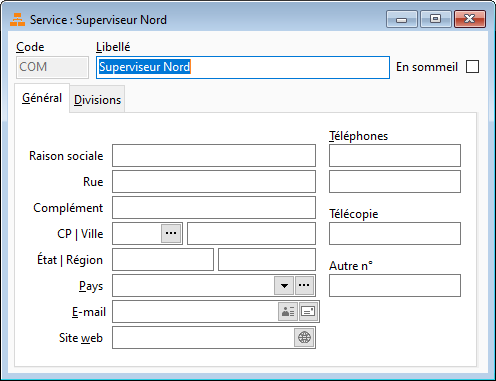
Task: Click the Télécopie input field
Action: click(395, 233)
